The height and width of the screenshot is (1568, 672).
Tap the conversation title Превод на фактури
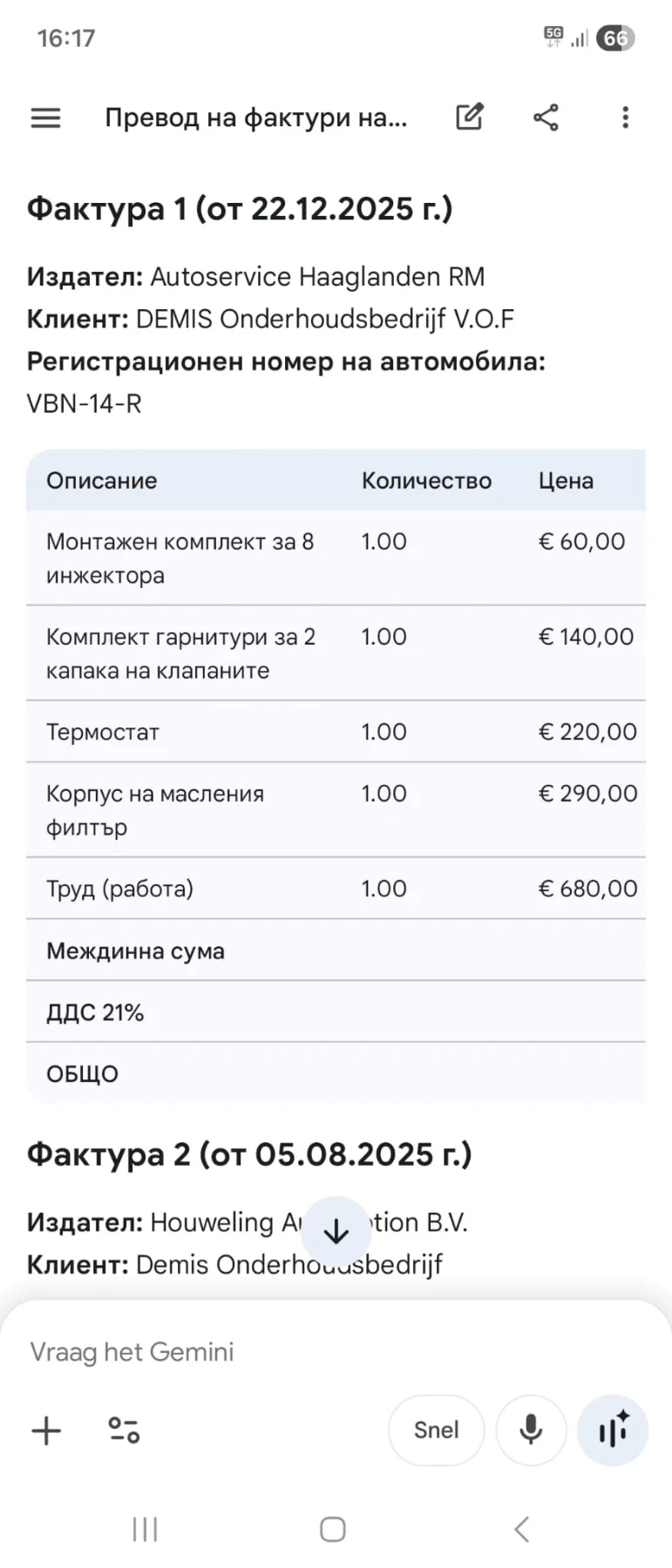(x=255, y=118)
